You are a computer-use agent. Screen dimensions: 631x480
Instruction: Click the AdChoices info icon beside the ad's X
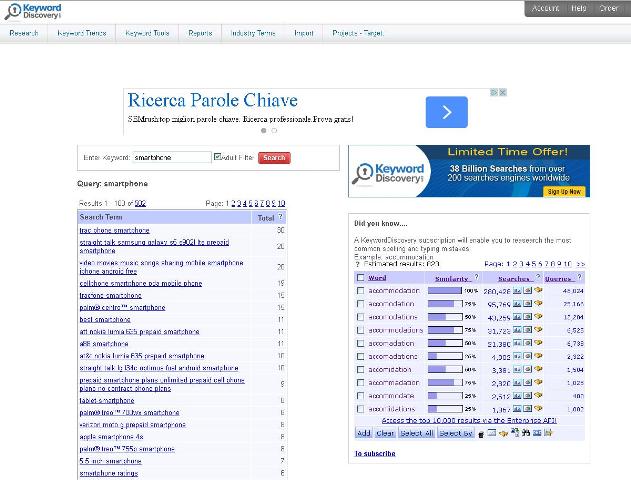(x=494, y=92)
